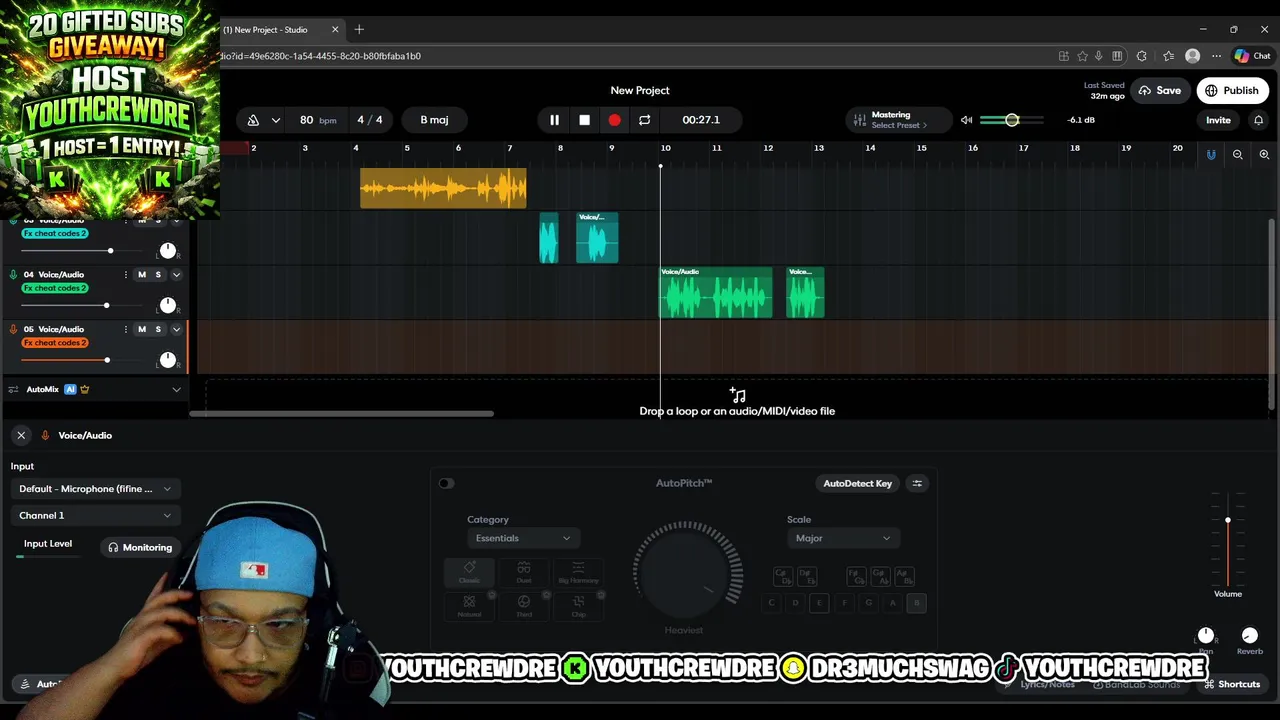
Task: Select the Third AutoPitch preset
Action: pyautogui.click(x=524, y=606)
